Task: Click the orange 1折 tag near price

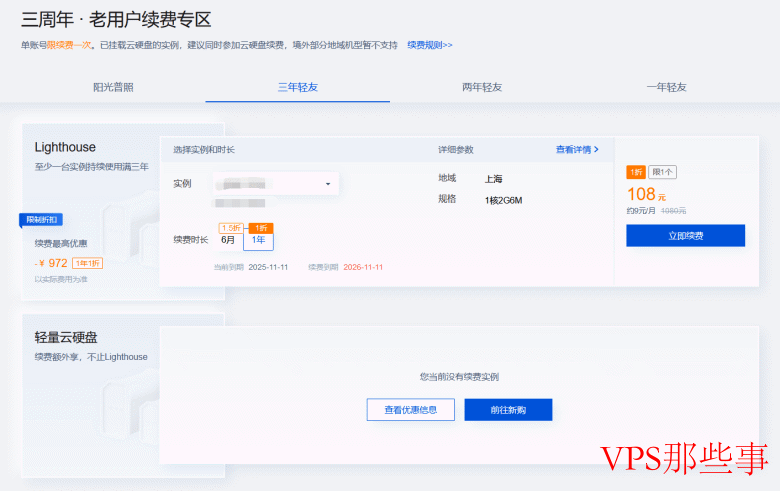Action: [636, 172]
